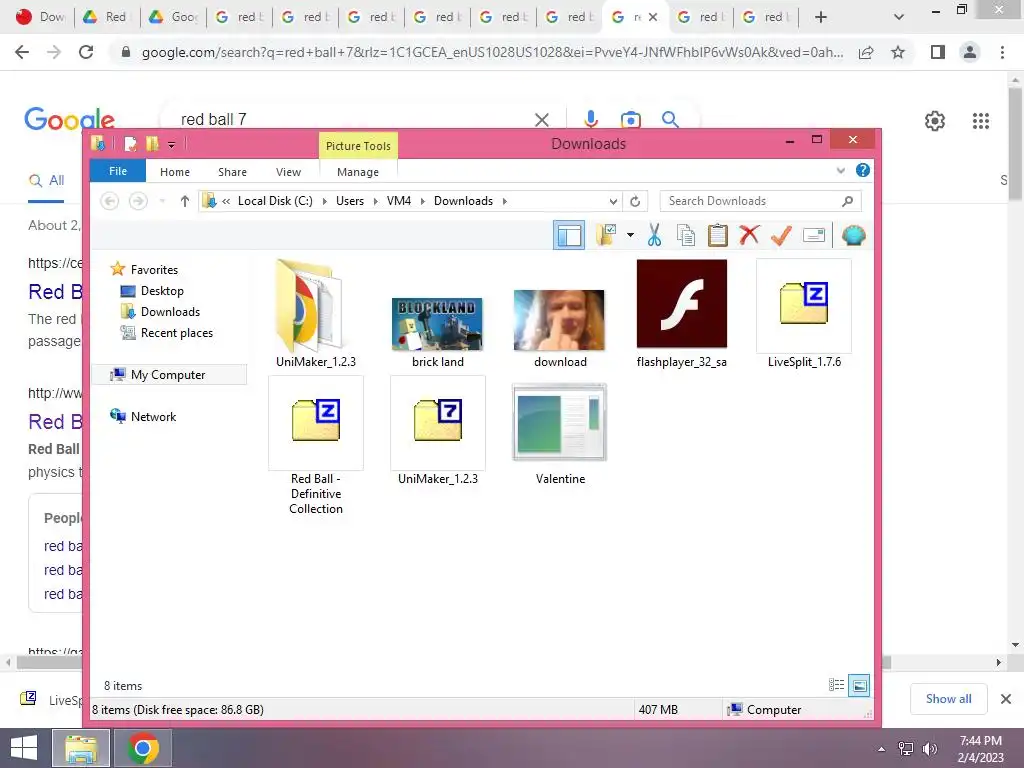Open Google settings gear icon
1024x768 pixels.
click(x=935, y=121)
